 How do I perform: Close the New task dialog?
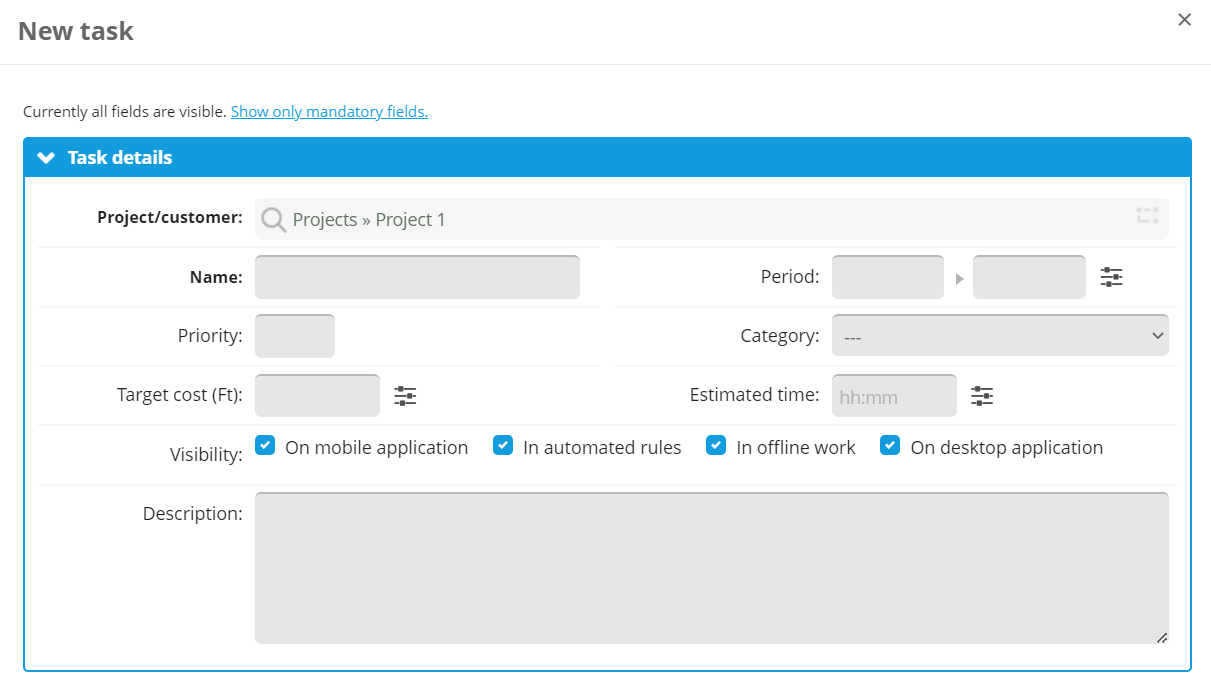click(1184, 20)
